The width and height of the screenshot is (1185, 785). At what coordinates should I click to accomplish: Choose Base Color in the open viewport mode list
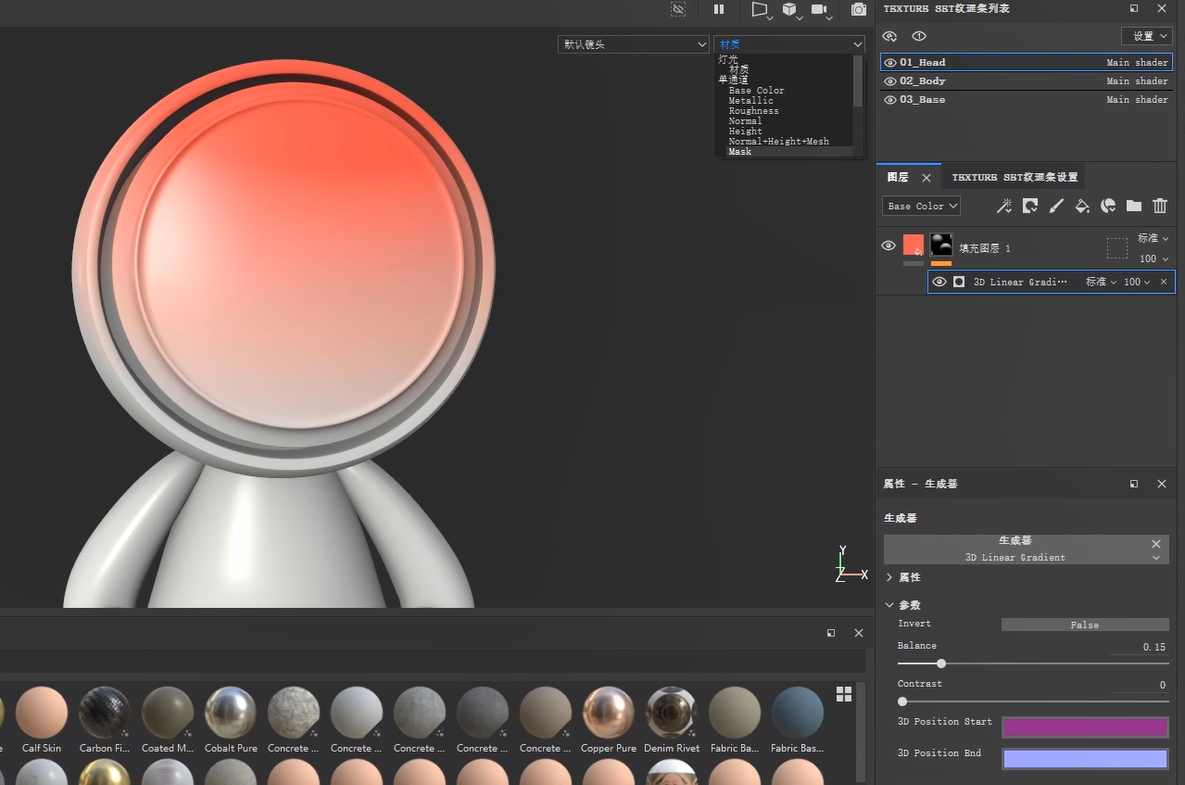tap(756, 91)
